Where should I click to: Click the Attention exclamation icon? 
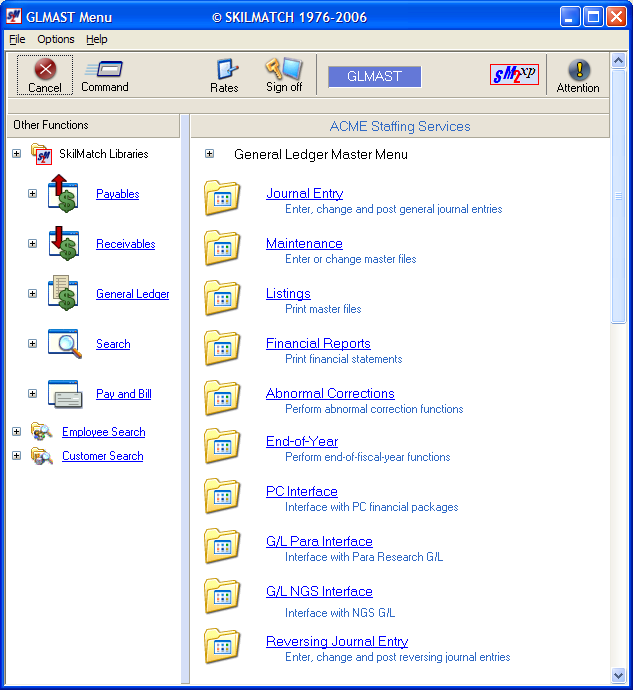pos(579,70)
